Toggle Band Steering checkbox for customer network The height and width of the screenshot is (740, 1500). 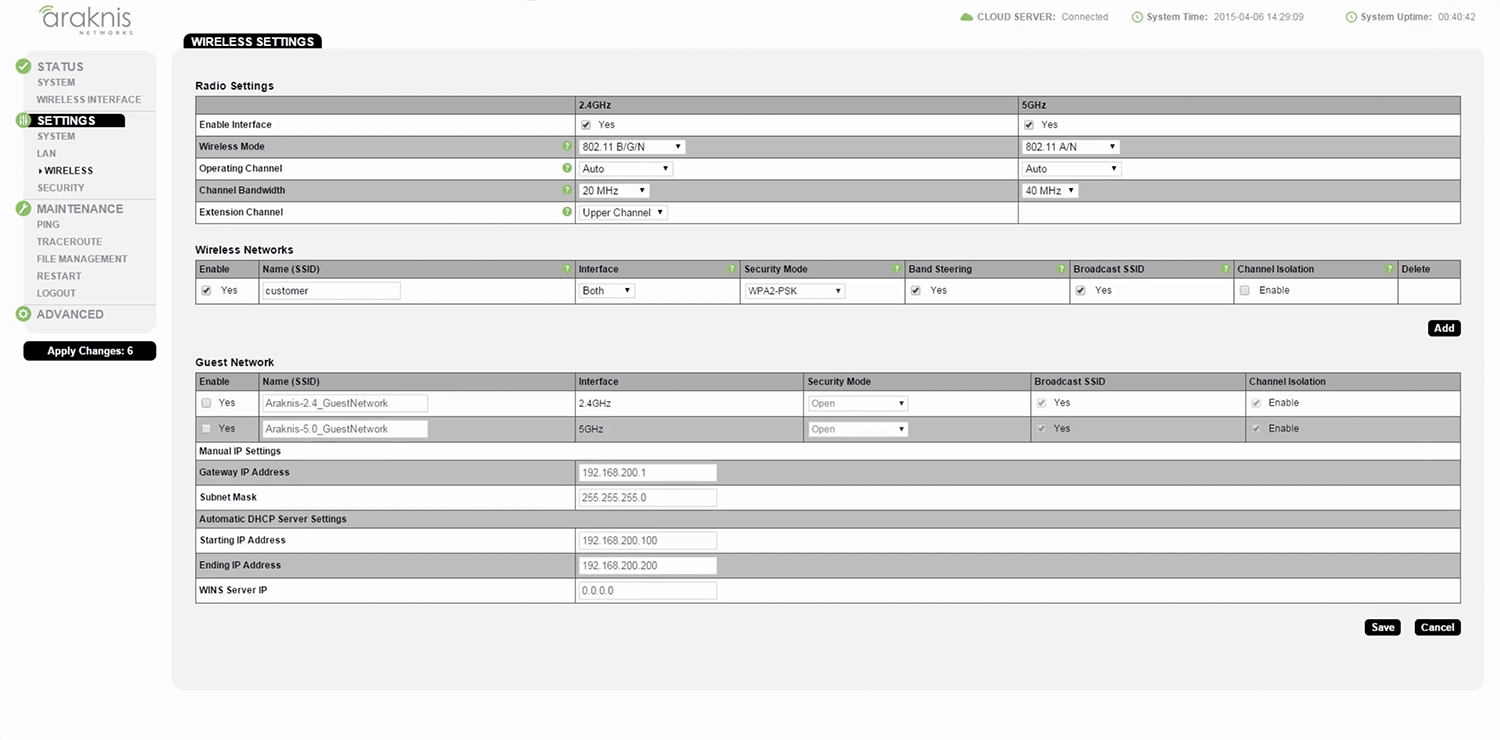(x=916, y=290)
